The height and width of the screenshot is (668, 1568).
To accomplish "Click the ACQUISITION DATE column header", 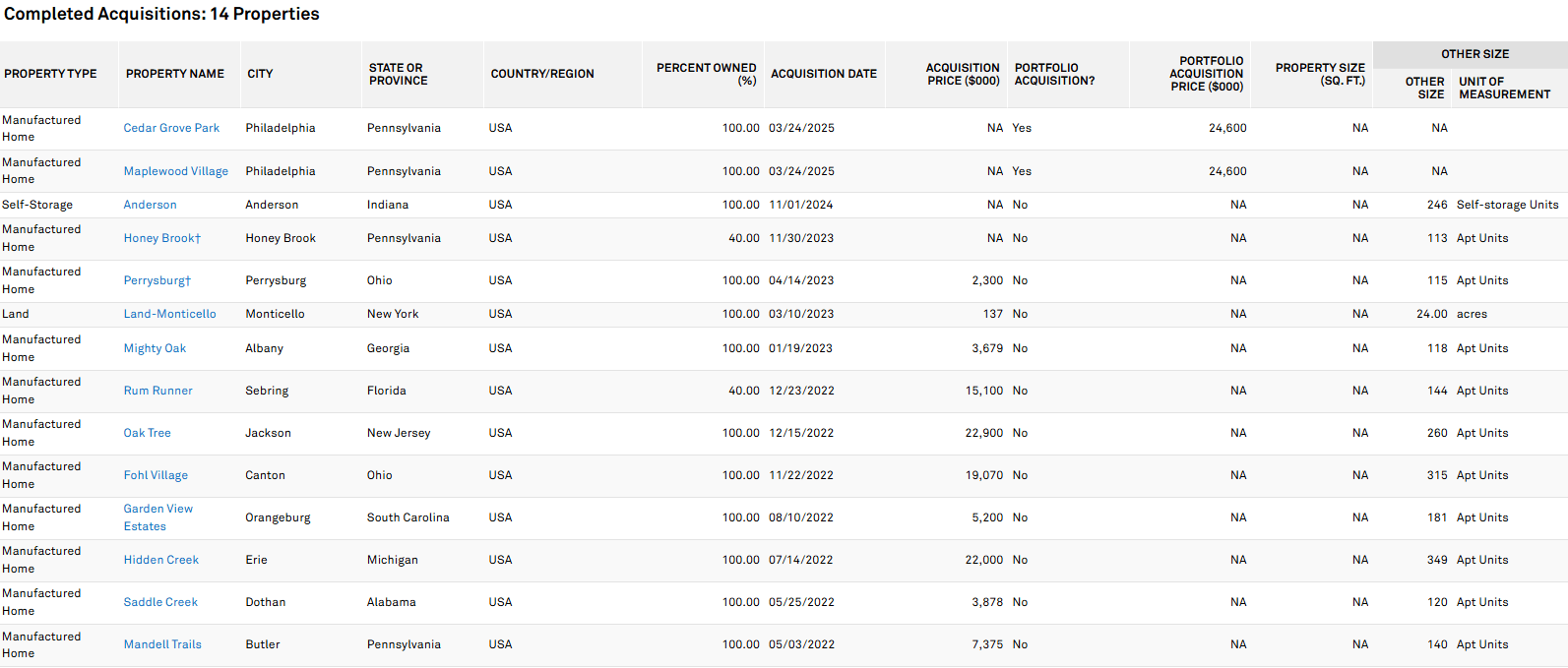I will [x=824, y=74].
